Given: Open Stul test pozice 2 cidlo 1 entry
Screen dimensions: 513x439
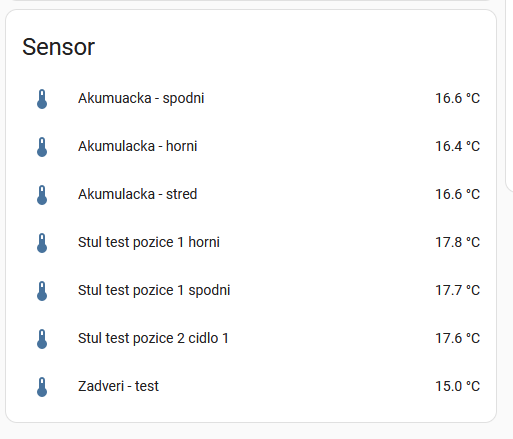Looking at the screenshot, I should [x=153, y=338].
